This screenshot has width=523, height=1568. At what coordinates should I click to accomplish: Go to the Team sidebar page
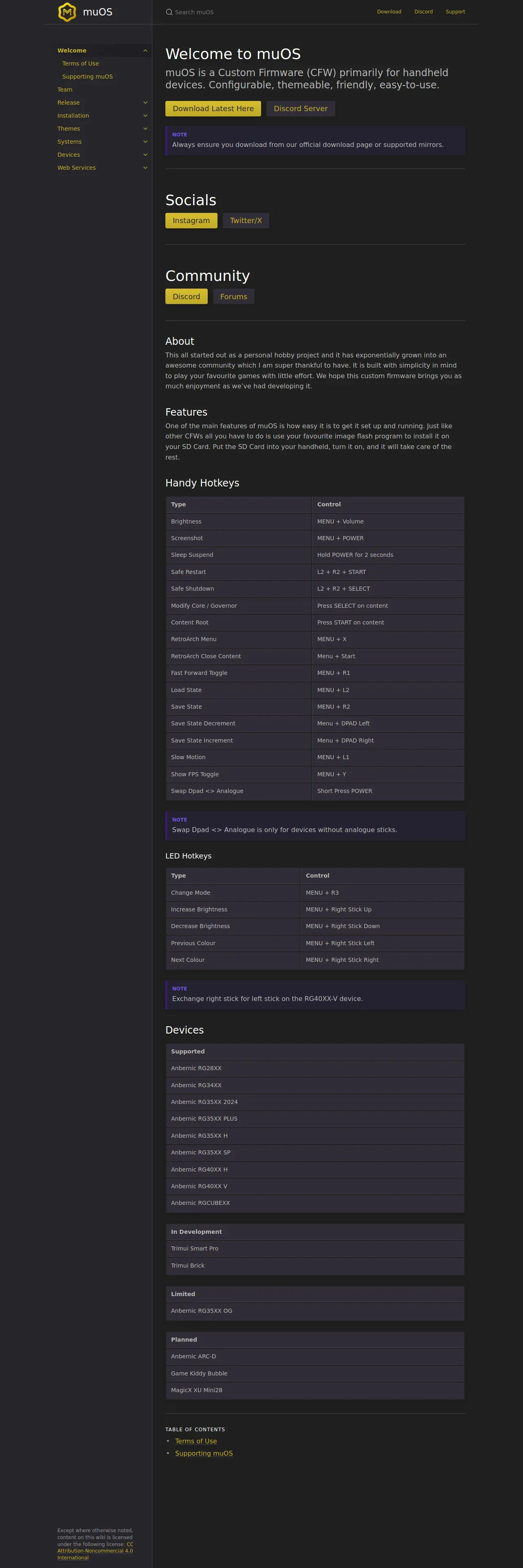click(64, 90)
